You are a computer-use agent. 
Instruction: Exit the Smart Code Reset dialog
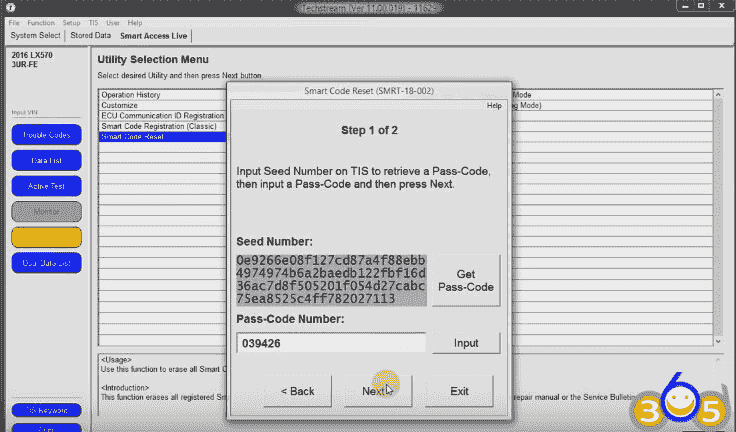(459, 391)
